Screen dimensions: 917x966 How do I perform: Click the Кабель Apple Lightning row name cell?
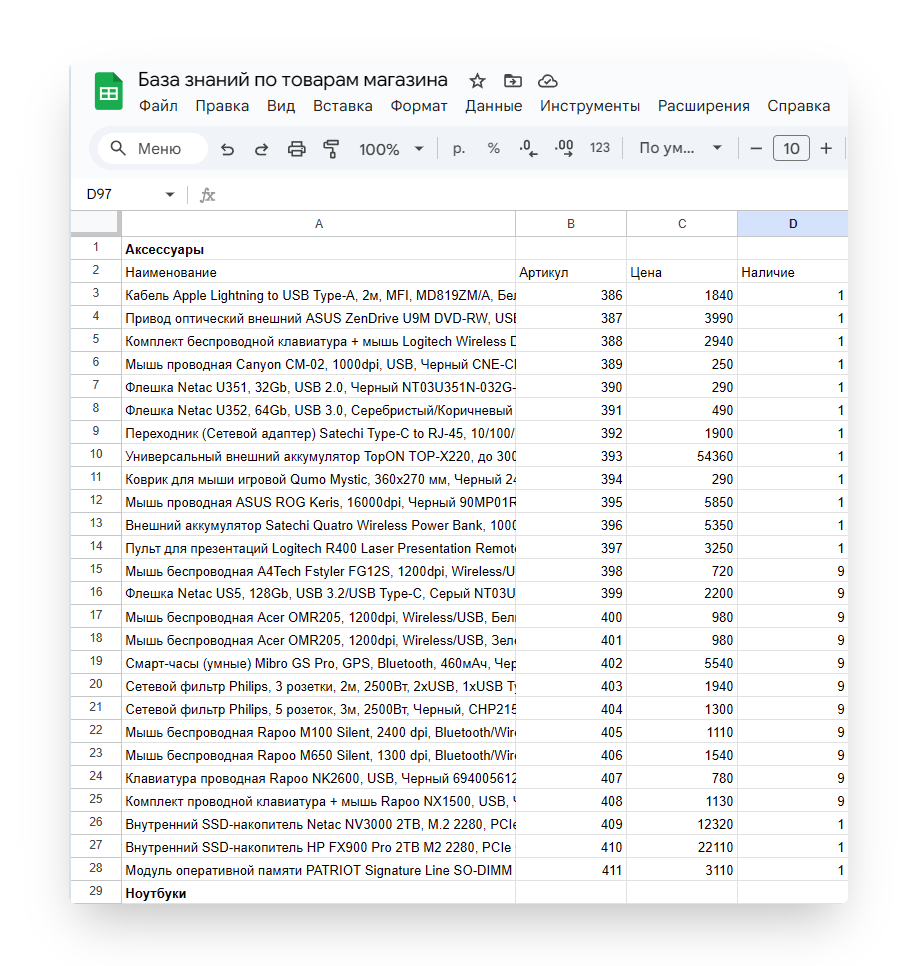[x=319, y=295]
